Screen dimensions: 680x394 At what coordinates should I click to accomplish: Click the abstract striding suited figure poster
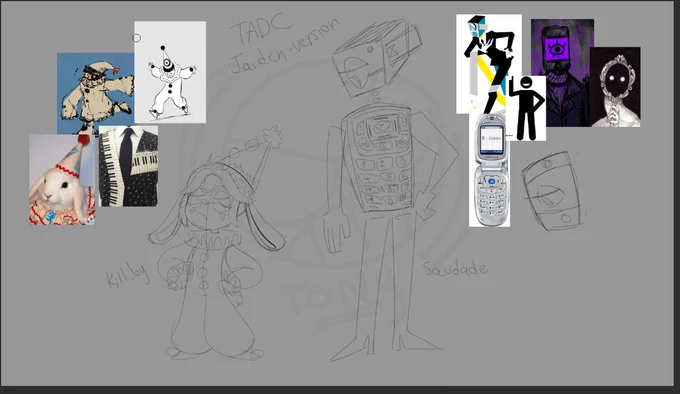pyautogui.click(x=488, y=64)
